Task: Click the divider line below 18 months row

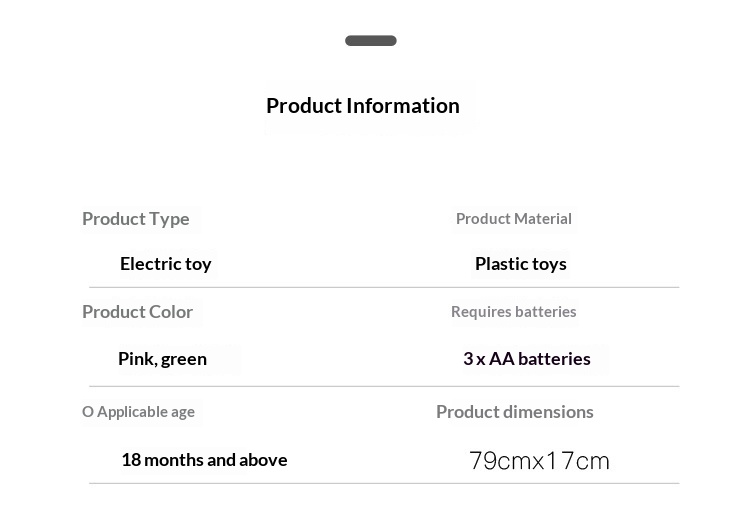Action: pyautogui.click(x=384, y=484)
